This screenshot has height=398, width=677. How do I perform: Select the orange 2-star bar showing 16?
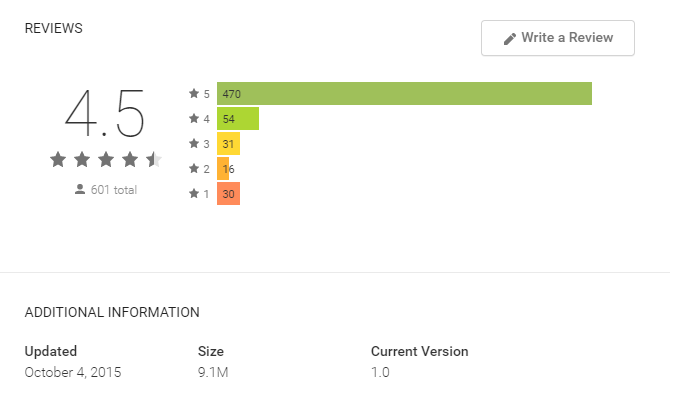[x=225, y=170]
